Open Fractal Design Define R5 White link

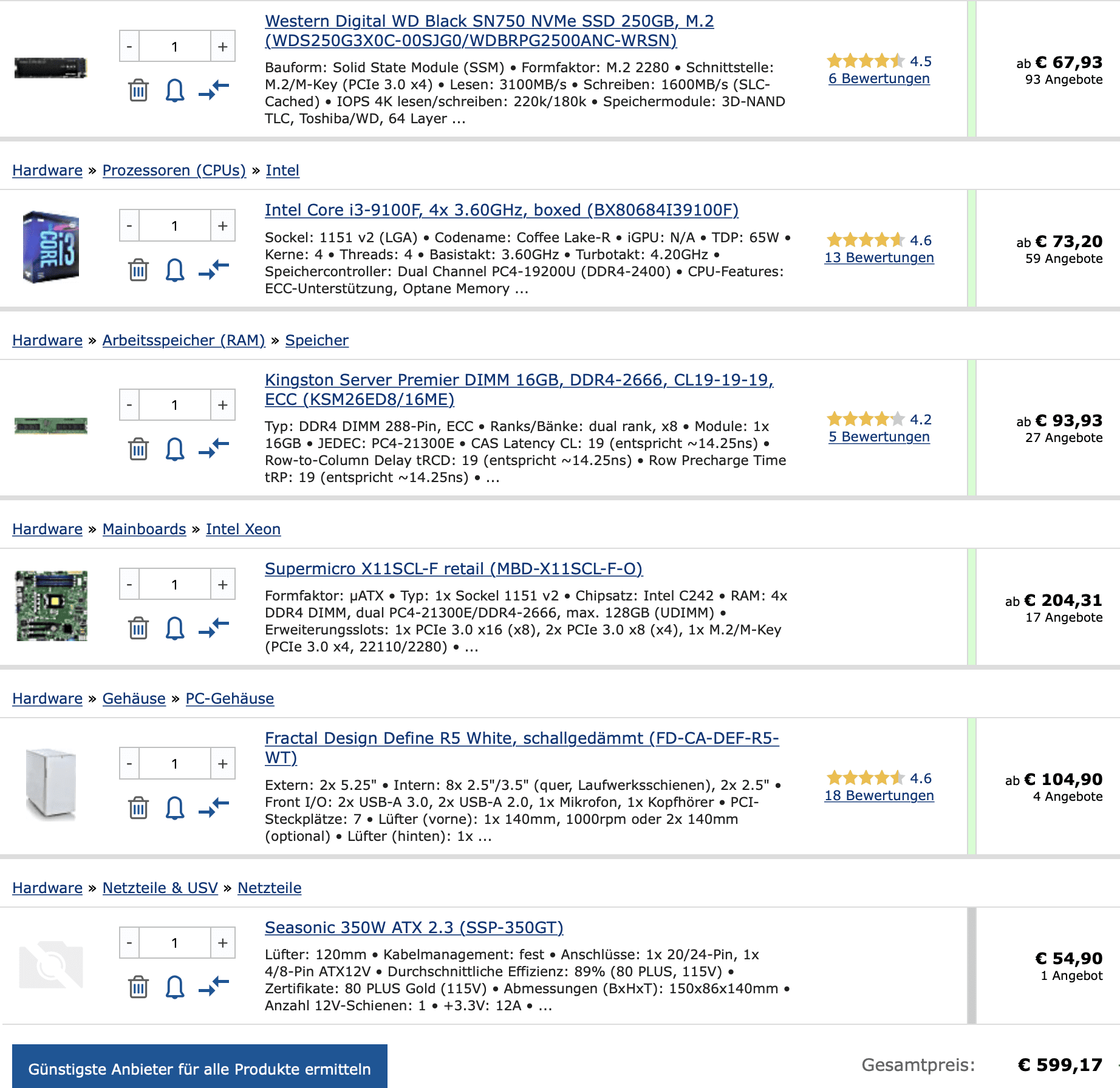pos(522,747)
